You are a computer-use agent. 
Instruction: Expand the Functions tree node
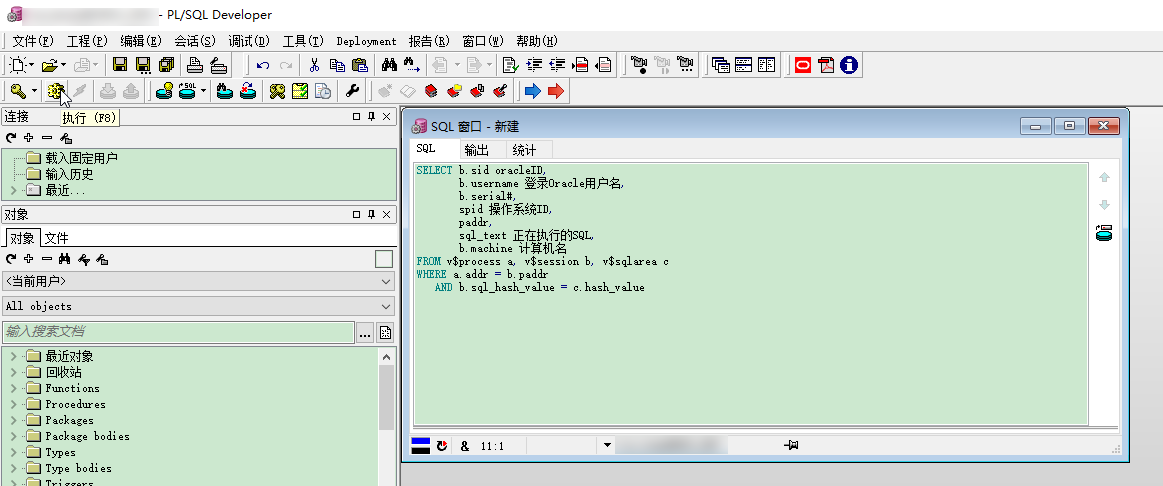[13, 388]
